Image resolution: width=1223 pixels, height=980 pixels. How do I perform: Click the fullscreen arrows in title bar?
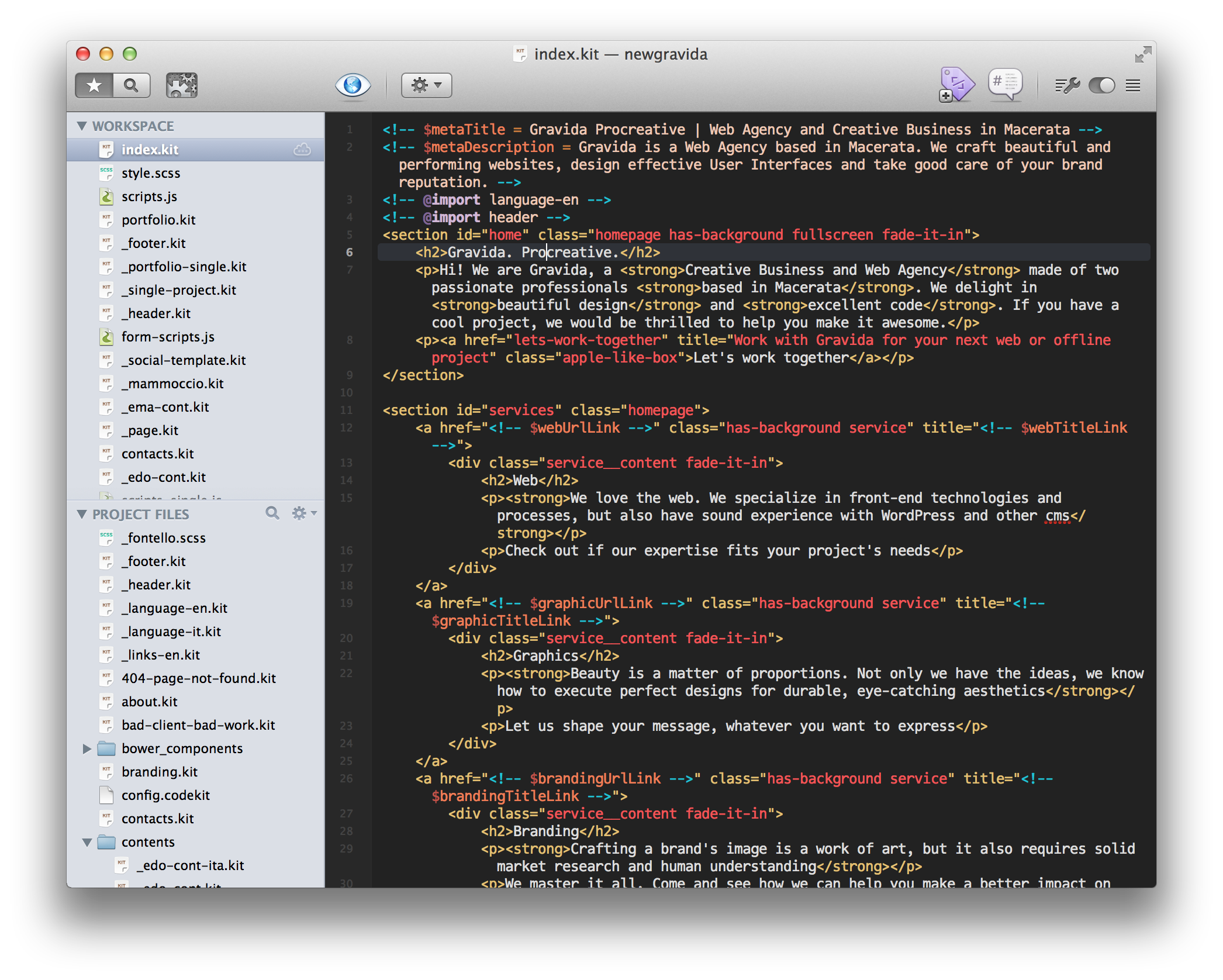tap(1142, 55)
